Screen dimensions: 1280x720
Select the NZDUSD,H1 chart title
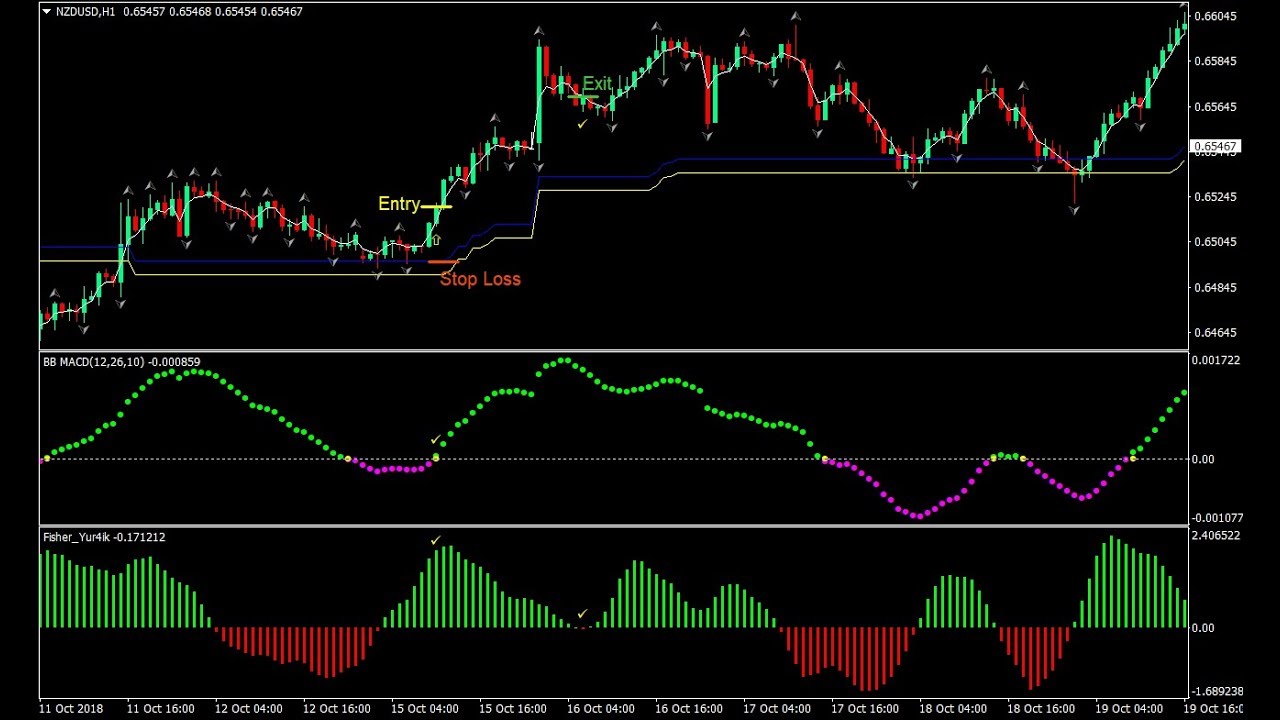pyautogui.click(x=86, y=12)
